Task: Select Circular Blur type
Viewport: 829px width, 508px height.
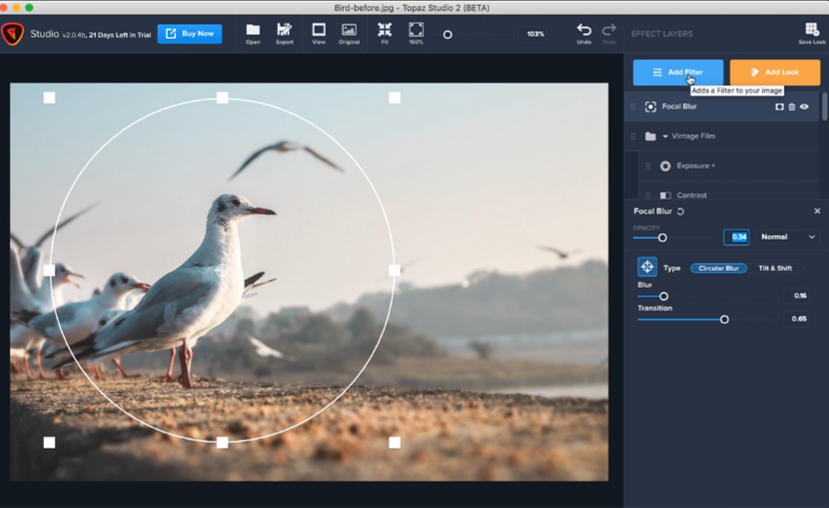Action: point(718,268)
